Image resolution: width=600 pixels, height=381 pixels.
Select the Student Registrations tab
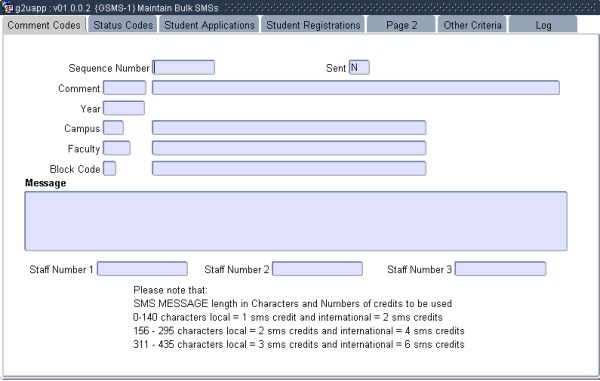(x=313, y=25)
